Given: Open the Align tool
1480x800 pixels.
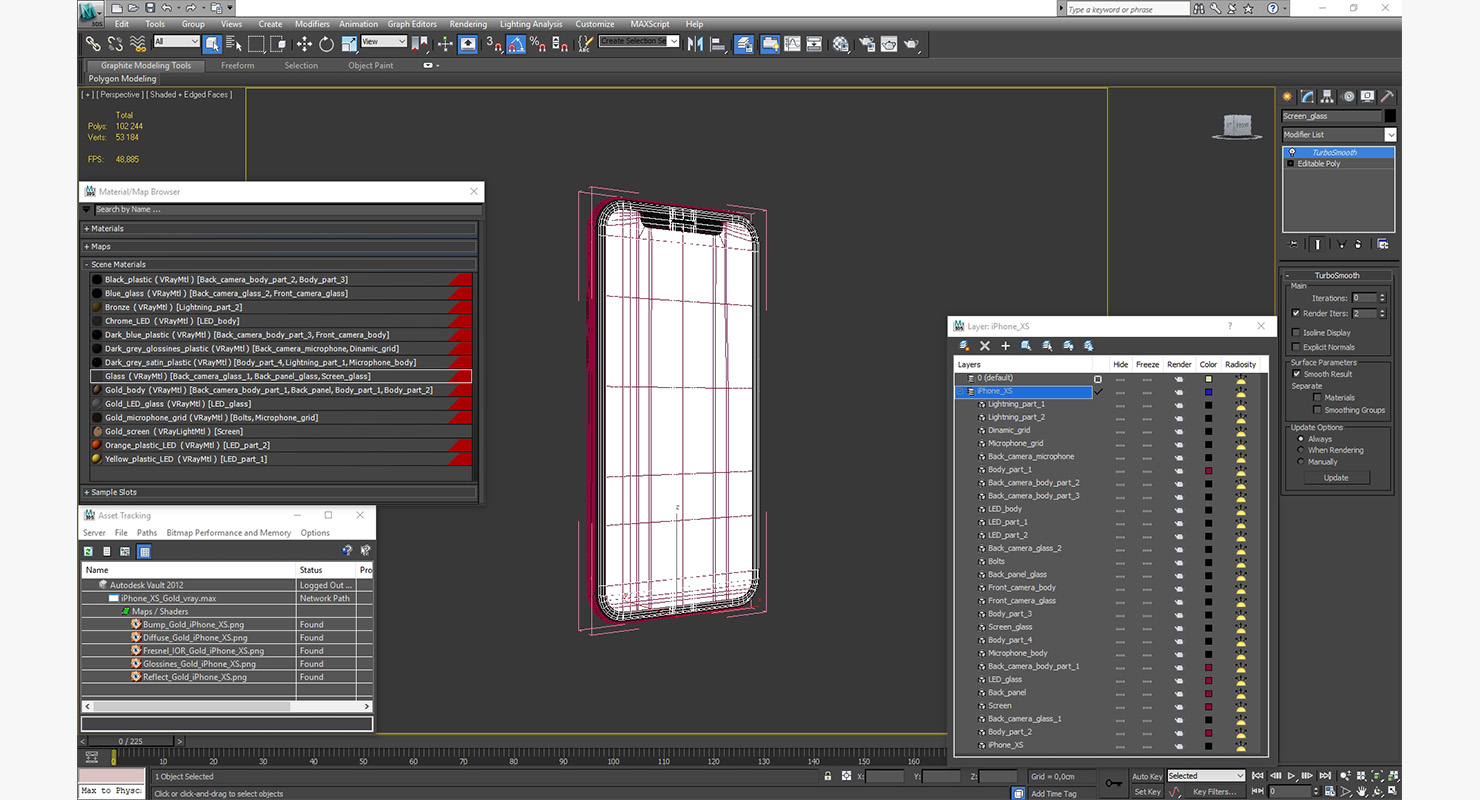Looking at the screenshot, I should tap(718, 44).
